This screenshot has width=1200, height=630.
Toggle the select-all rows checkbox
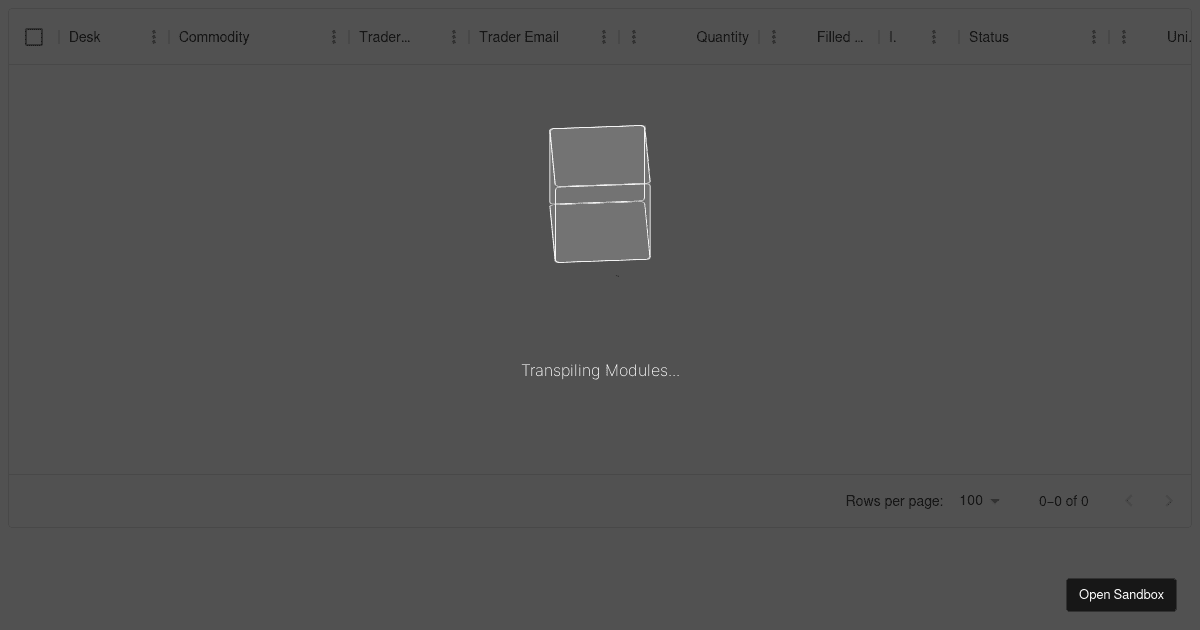[x=34, y=37]
